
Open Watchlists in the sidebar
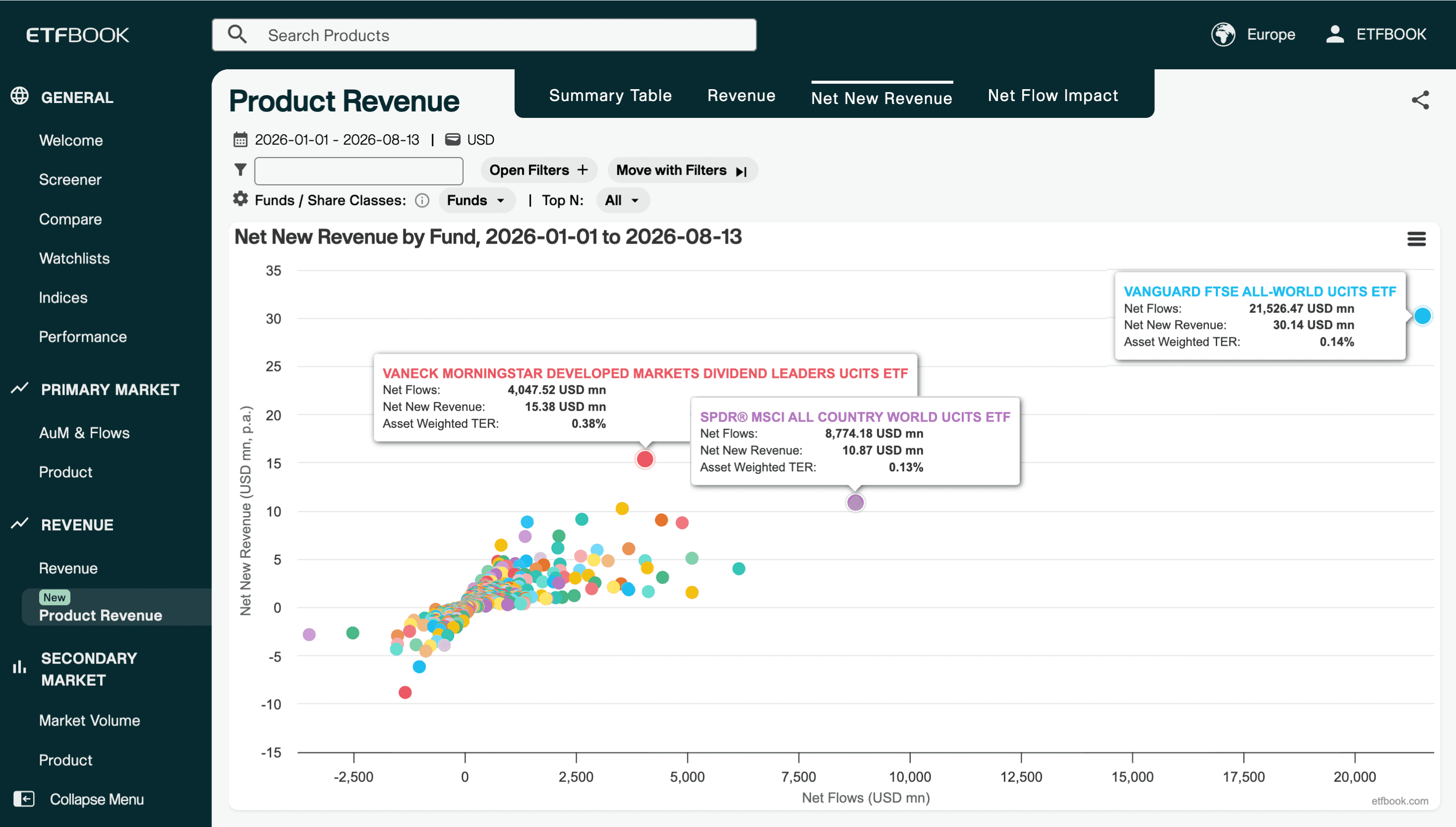[x=74, y=258]
